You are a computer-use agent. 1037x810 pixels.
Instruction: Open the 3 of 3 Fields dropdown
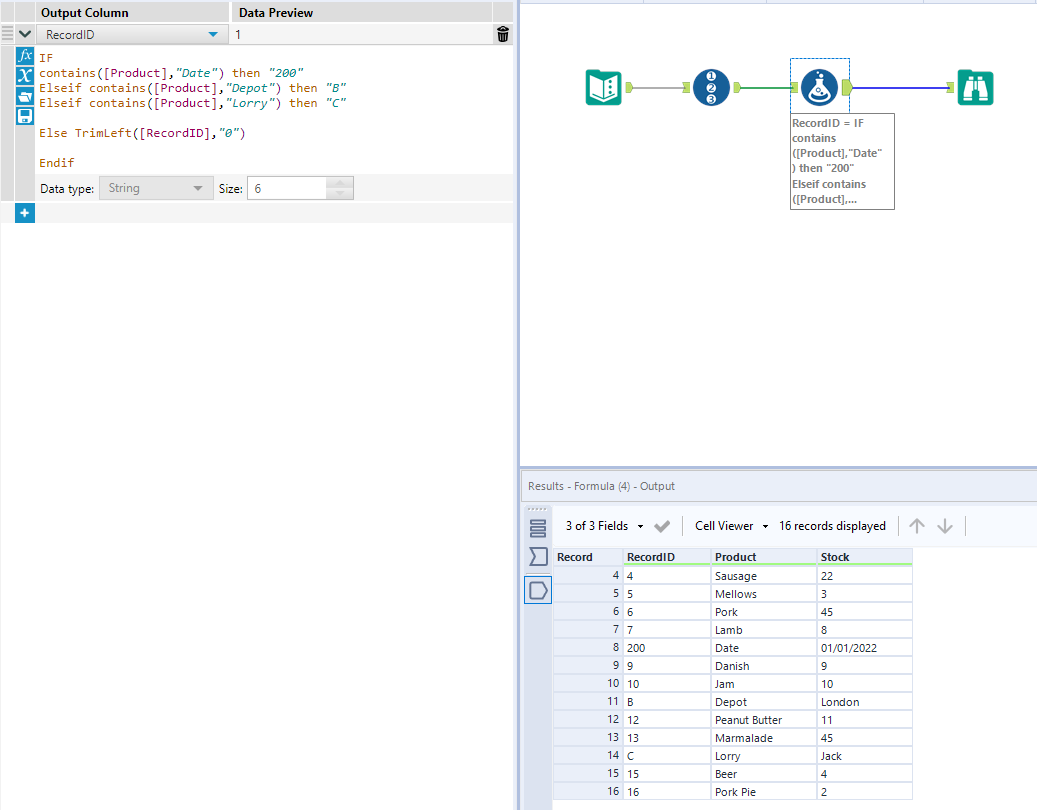(x=601, y=525)
